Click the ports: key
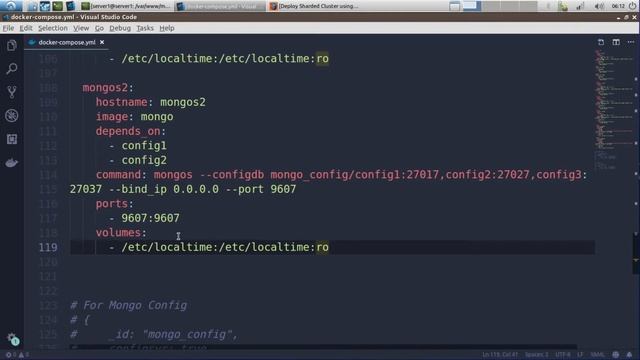 pos(115,204)
